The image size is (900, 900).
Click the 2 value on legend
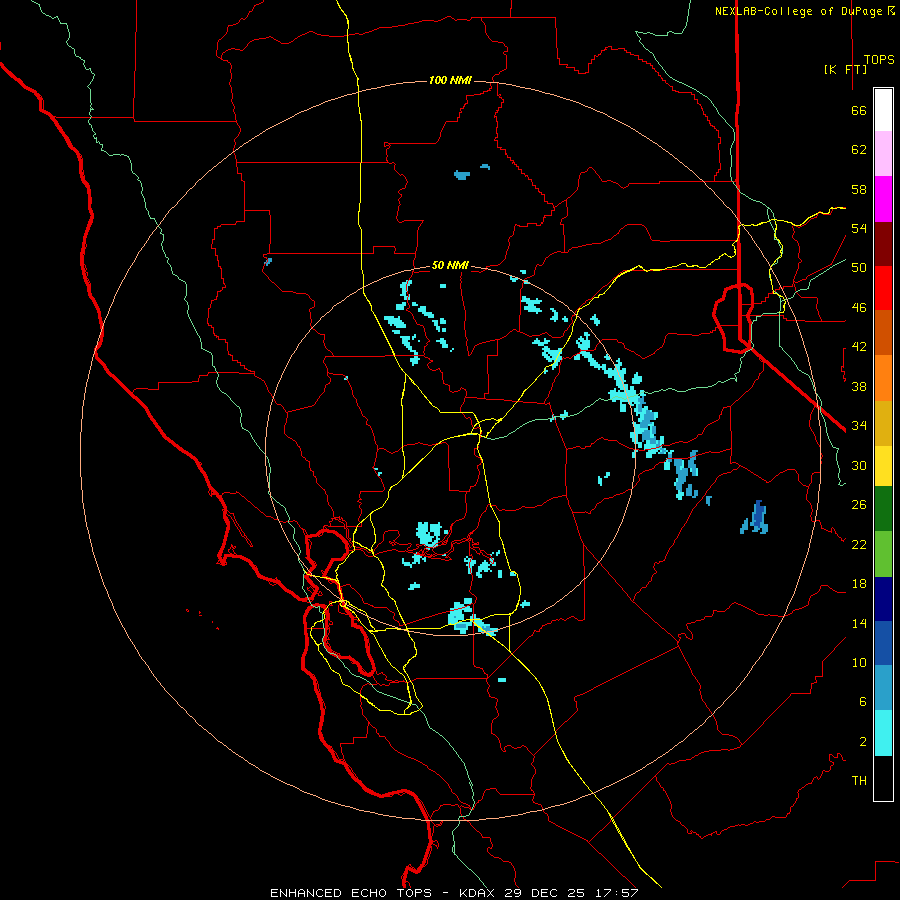point(863,742)
